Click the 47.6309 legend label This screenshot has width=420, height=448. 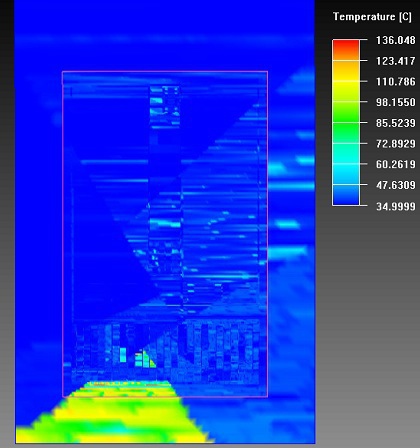click(396, 185)
